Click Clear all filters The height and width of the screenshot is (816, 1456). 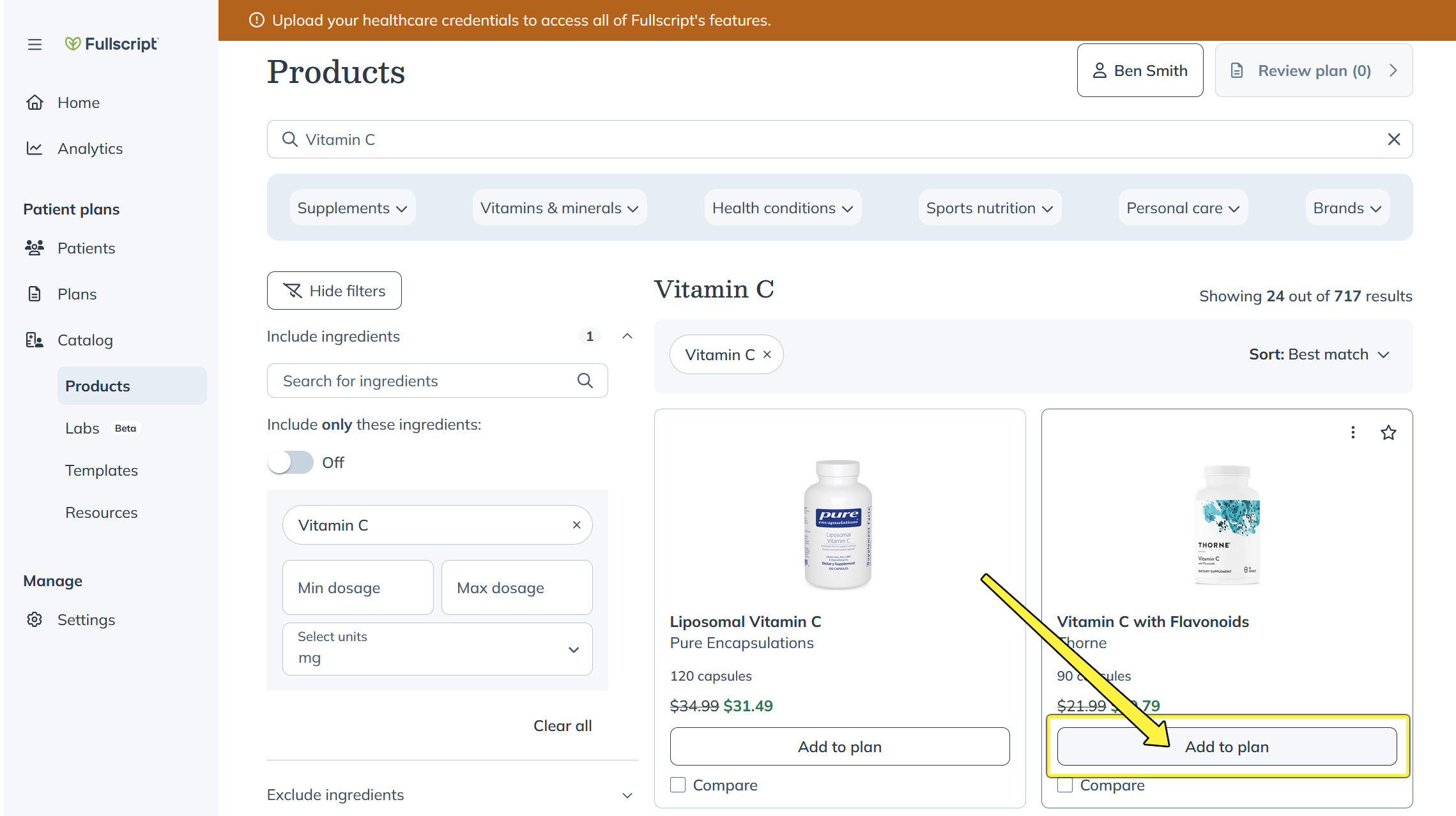(562, 726)
